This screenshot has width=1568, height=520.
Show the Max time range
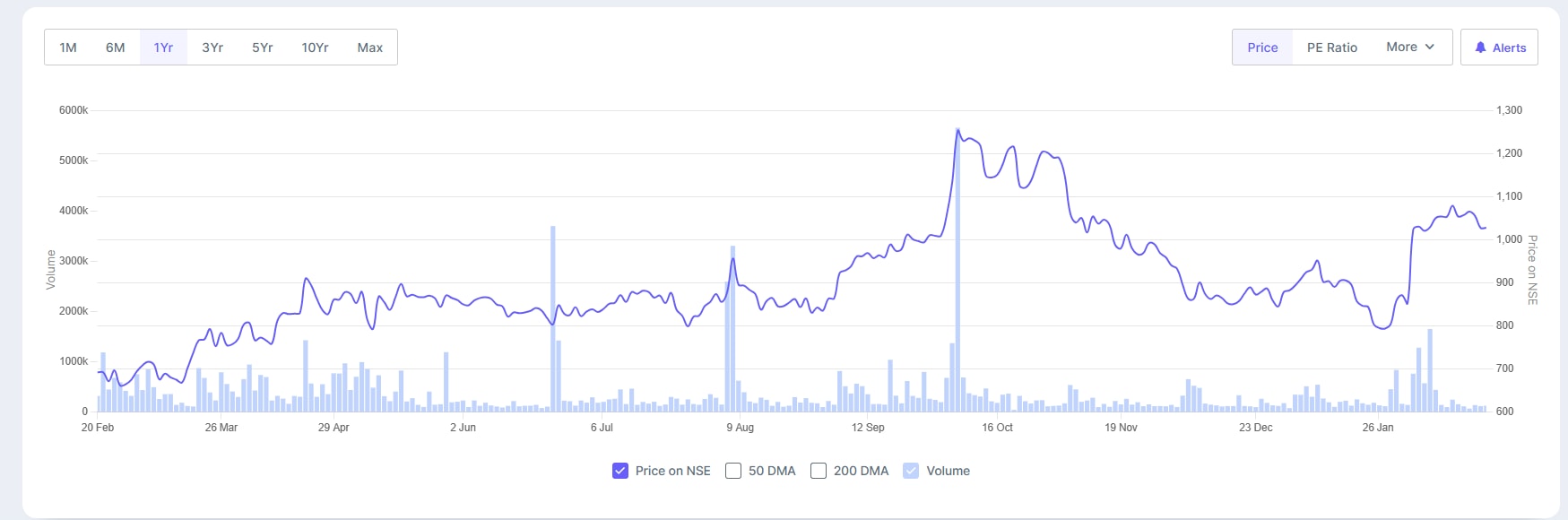coord(369,48)
